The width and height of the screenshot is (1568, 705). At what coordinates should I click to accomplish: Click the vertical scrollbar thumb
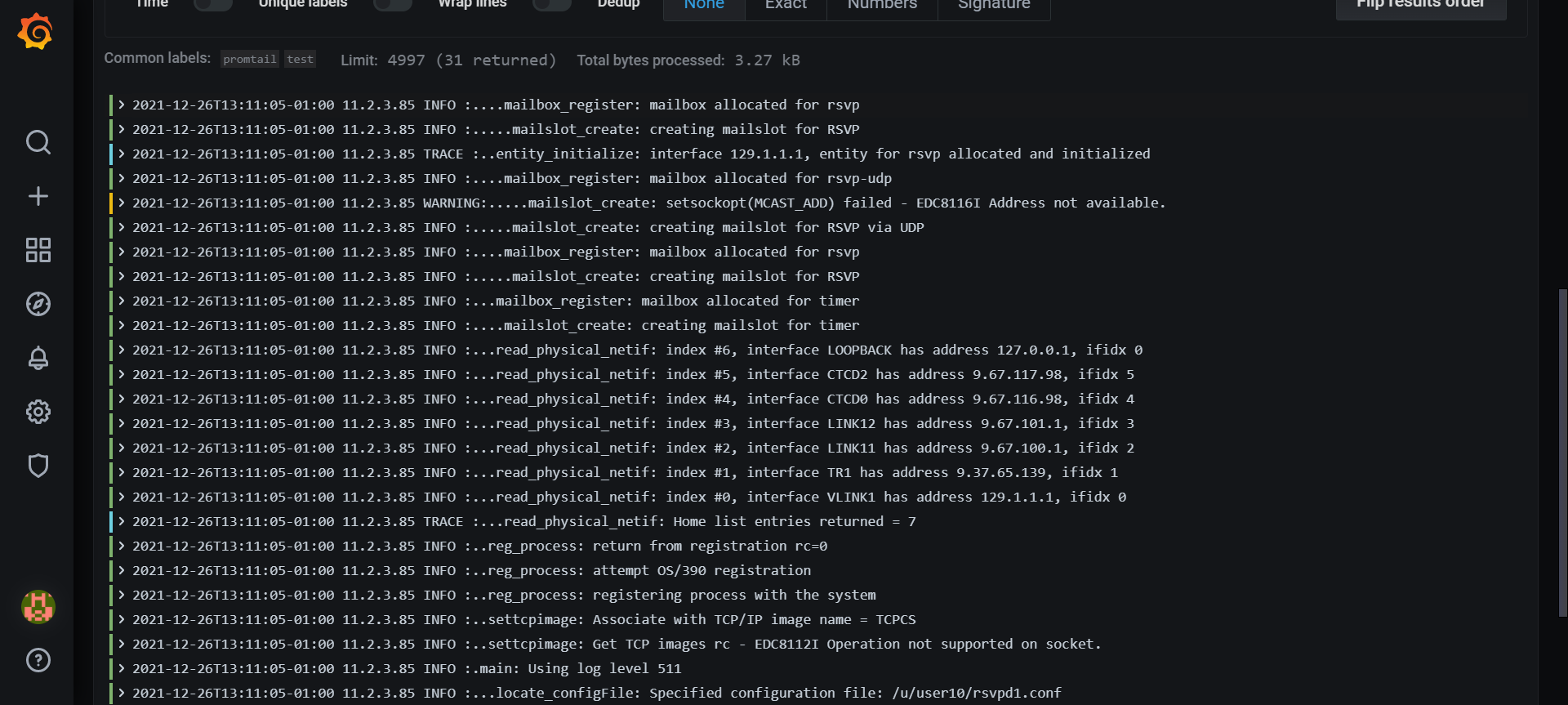click(1563, 453)
